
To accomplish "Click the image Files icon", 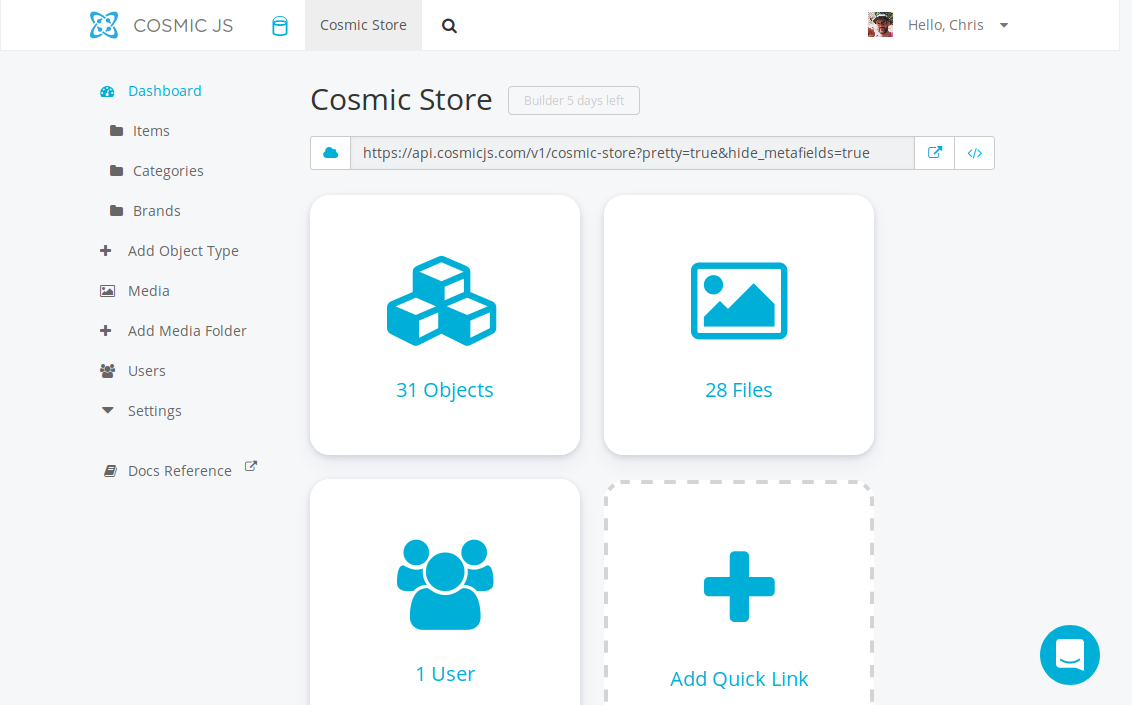I will pyautogui.click(x=739, y=301).
